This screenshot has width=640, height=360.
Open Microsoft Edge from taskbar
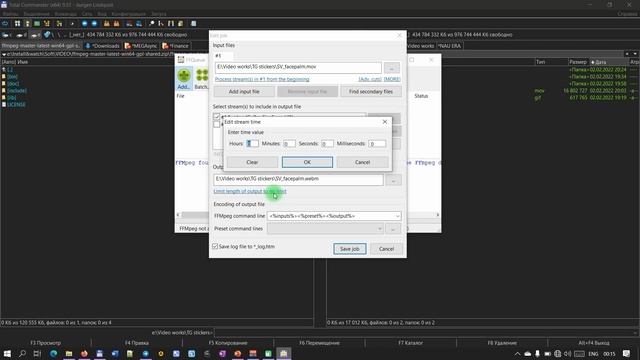(x=53, y=353)
